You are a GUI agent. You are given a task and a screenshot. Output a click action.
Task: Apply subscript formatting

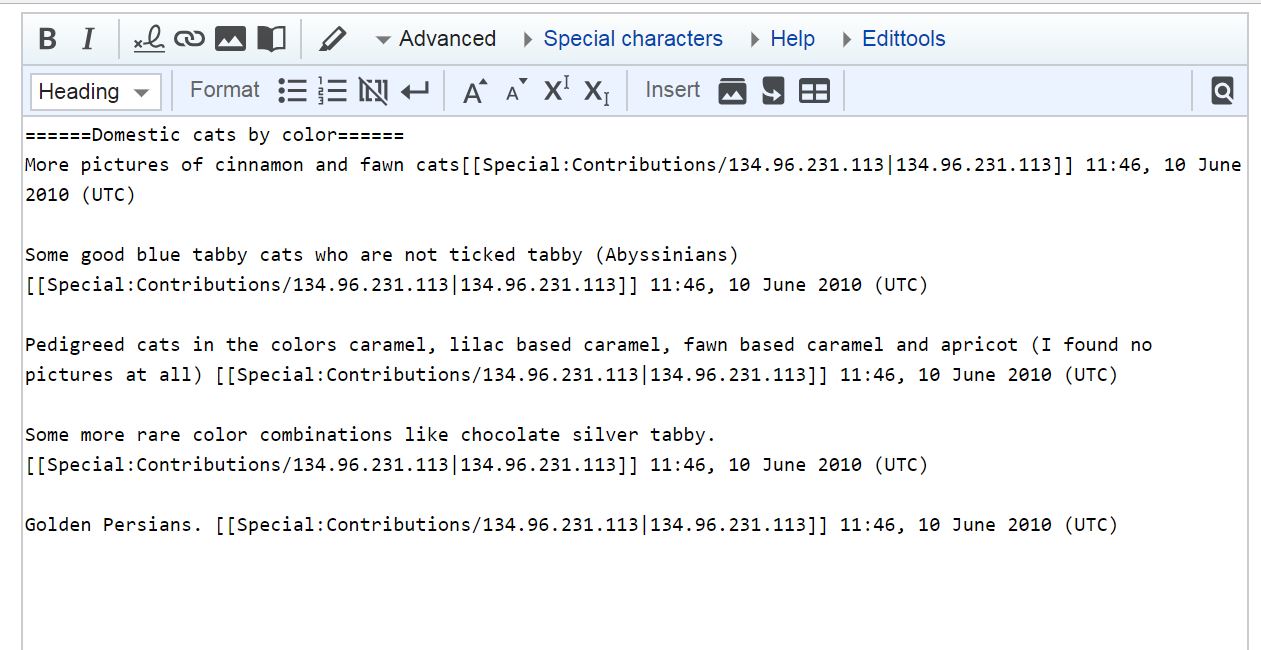click(596, 92)
